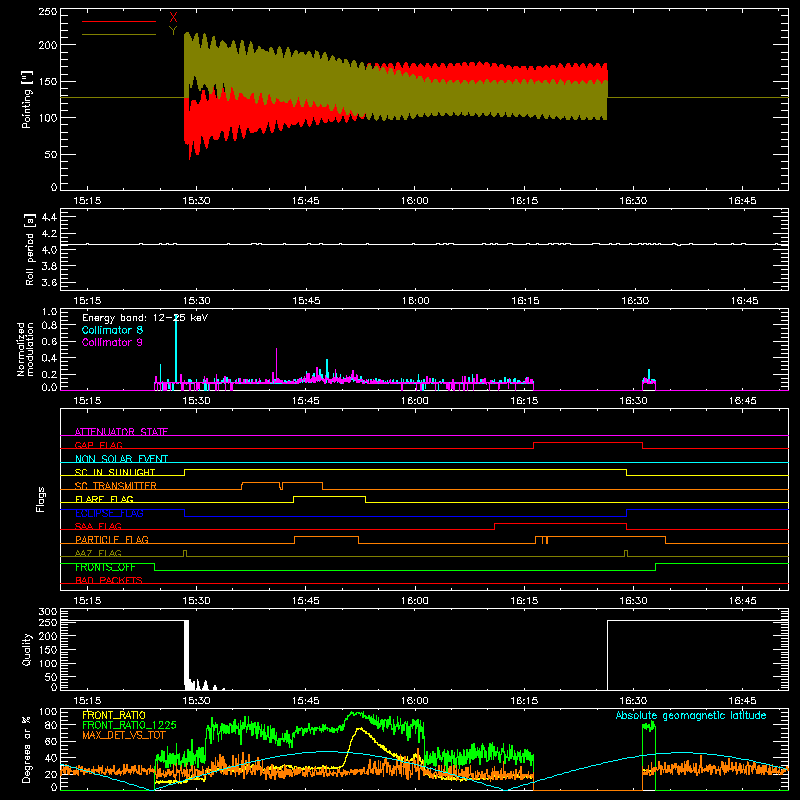Click the GAP_FLAG label
The image size is (800, 800).
(98, 445)
